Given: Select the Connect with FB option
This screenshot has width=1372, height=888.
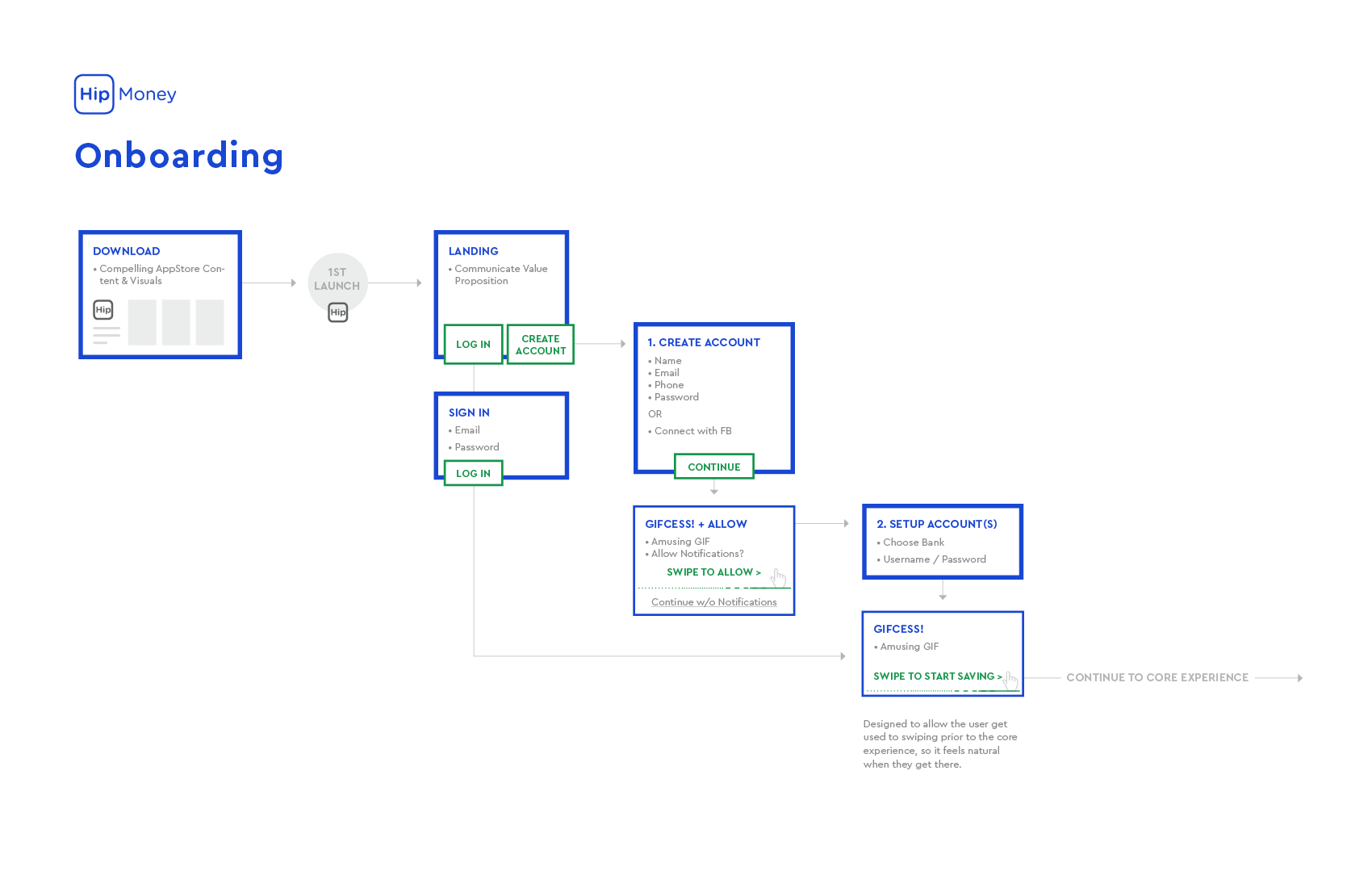Looking at the screenshot, I should [x=692, y=431].
